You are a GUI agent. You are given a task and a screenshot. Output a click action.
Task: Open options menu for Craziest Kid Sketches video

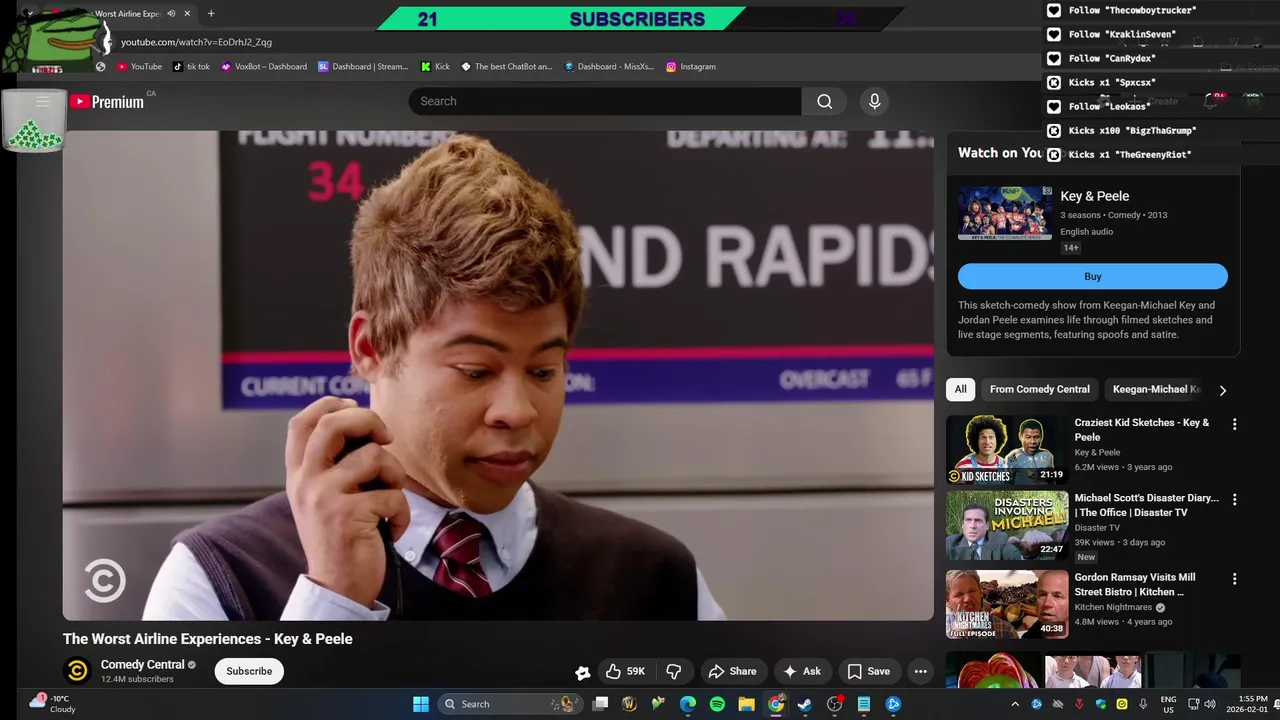tap(1234, 424)
